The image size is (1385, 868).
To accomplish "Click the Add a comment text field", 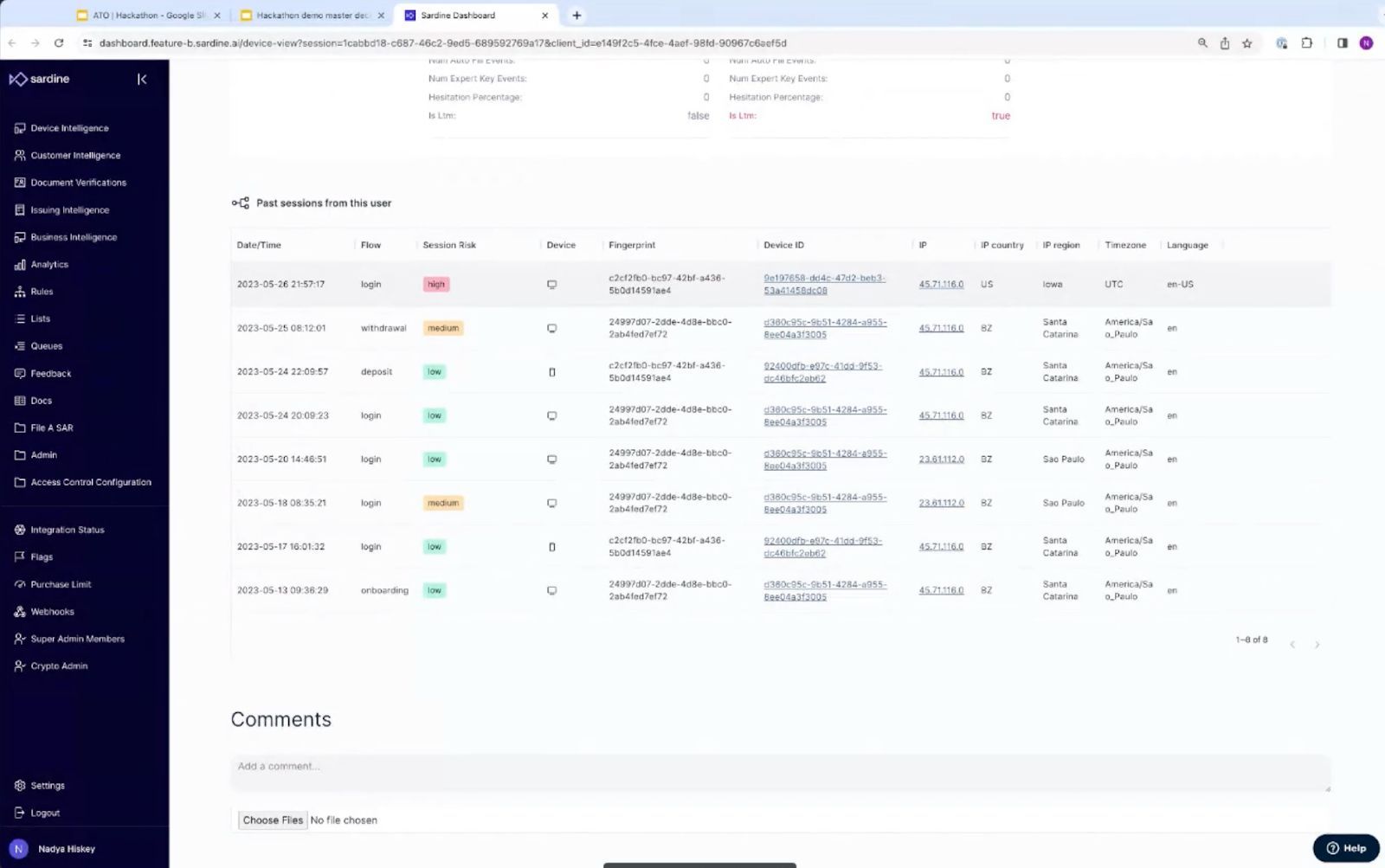I will [779, 771].
